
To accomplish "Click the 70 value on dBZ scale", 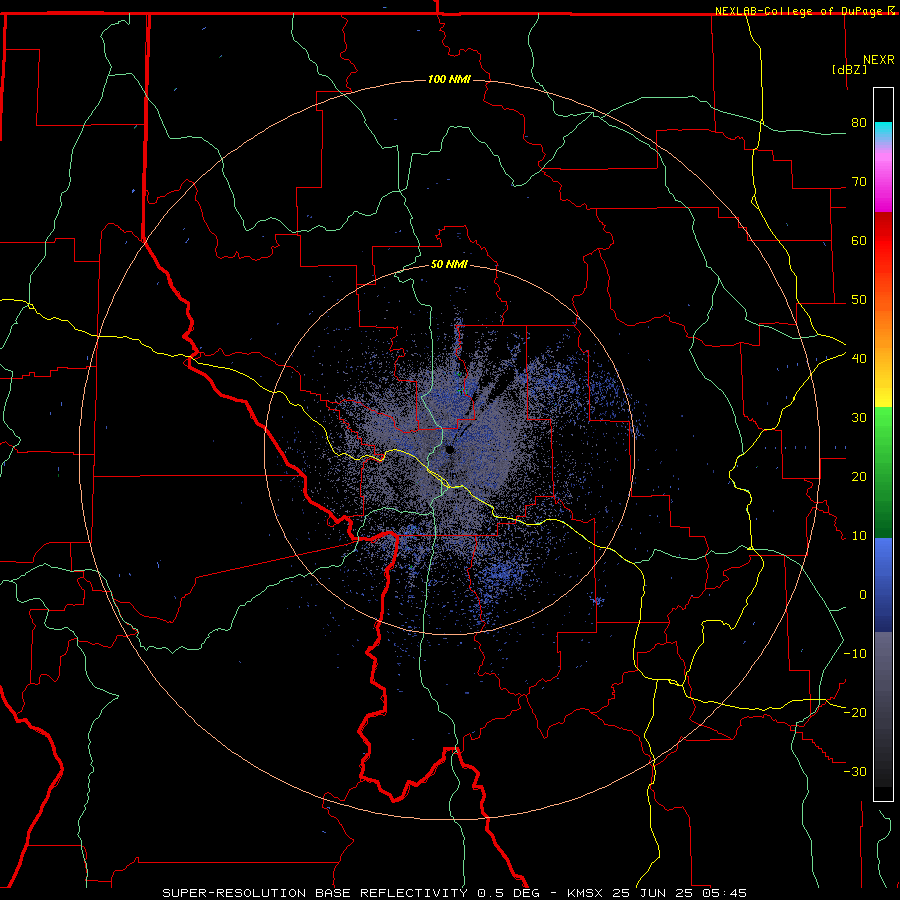I will pos(859,181).
